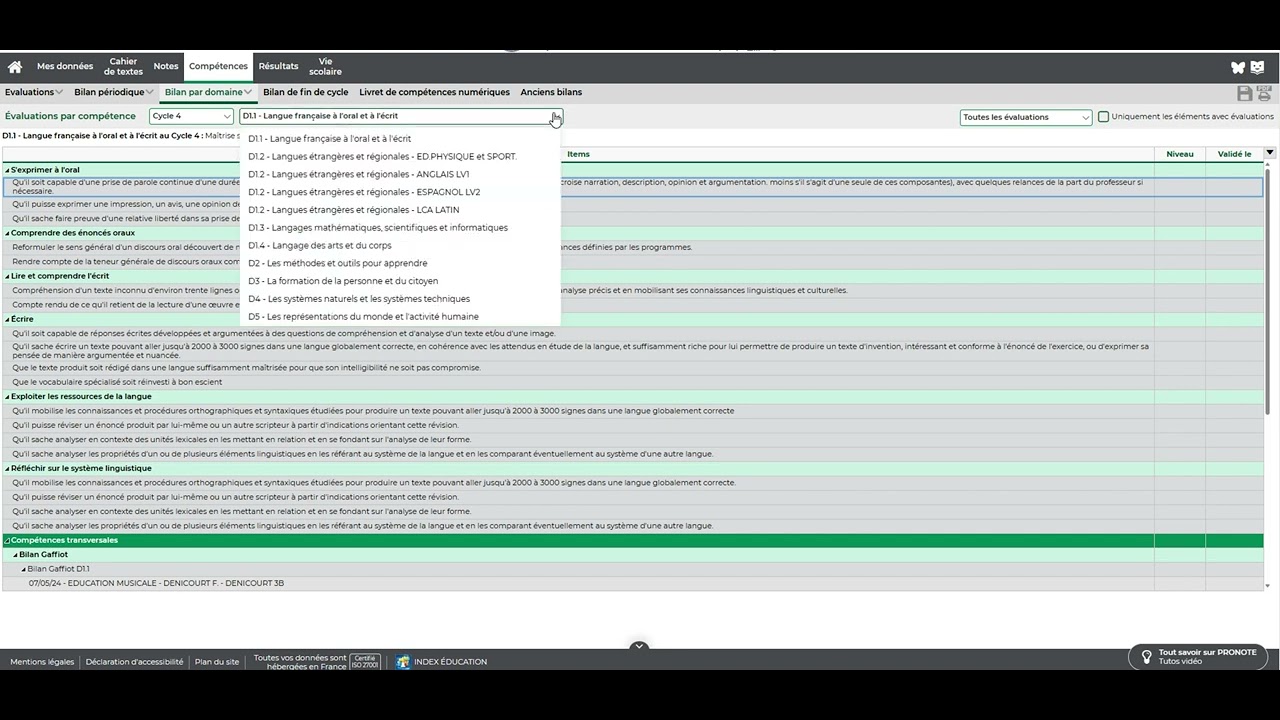Collapse the Comprendre des énoncés oraux section

click(7, 233)
